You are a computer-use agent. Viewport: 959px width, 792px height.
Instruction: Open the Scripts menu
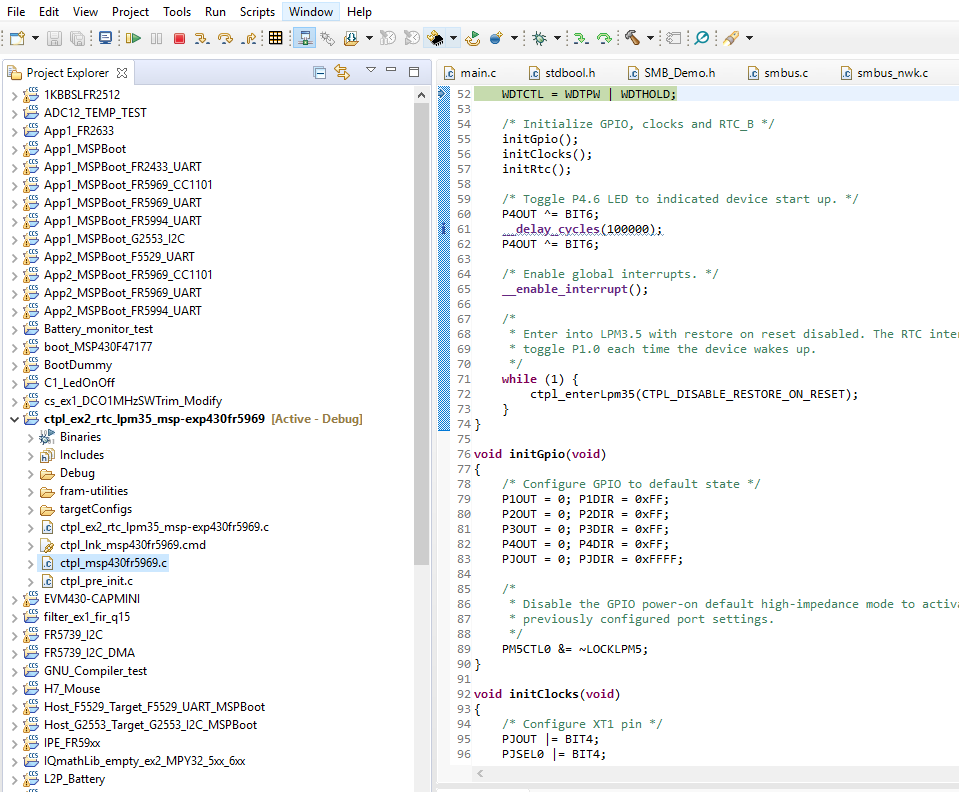coord(257,11)
